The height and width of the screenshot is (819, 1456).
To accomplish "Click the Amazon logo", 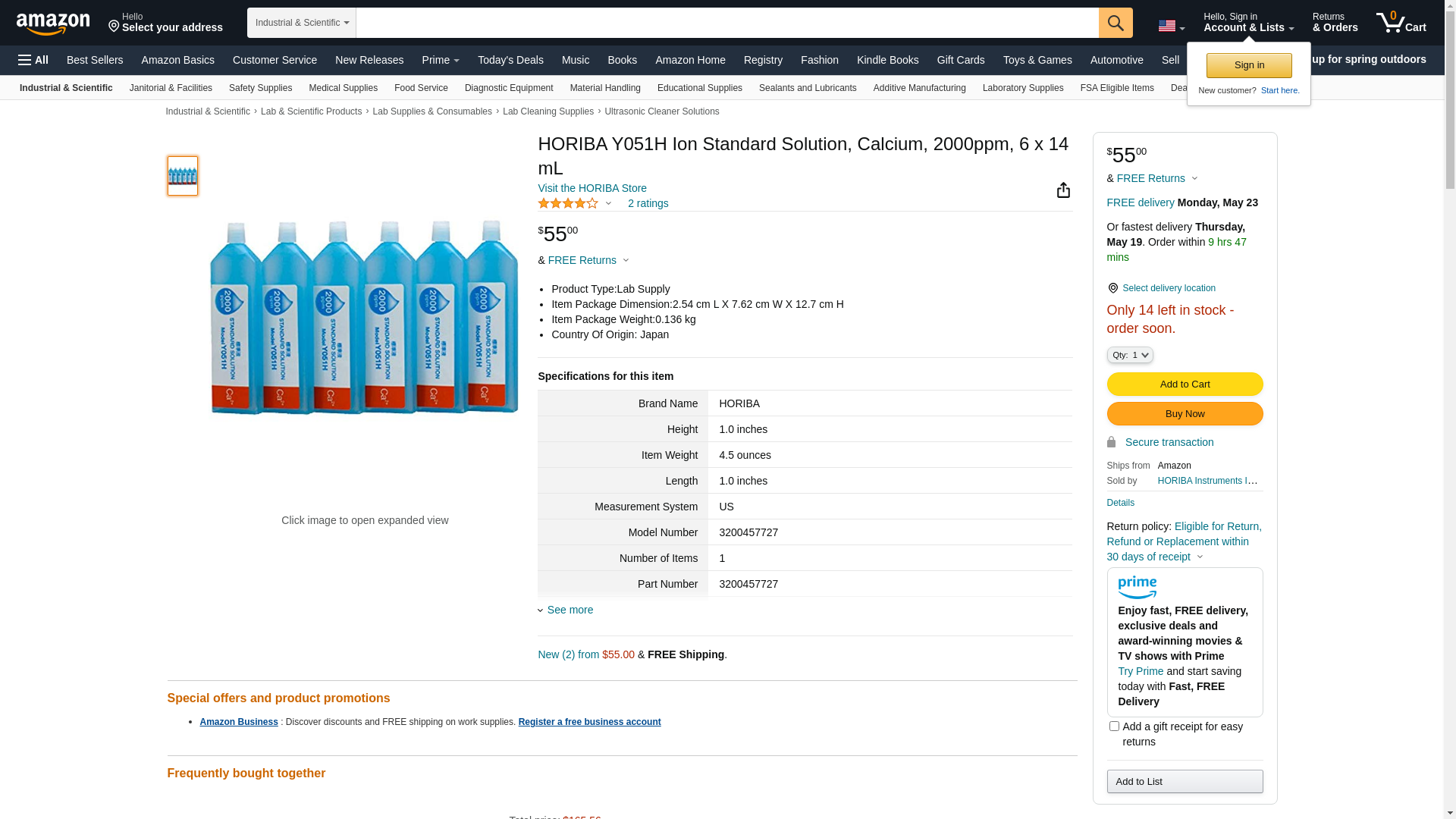I will 53,24.
